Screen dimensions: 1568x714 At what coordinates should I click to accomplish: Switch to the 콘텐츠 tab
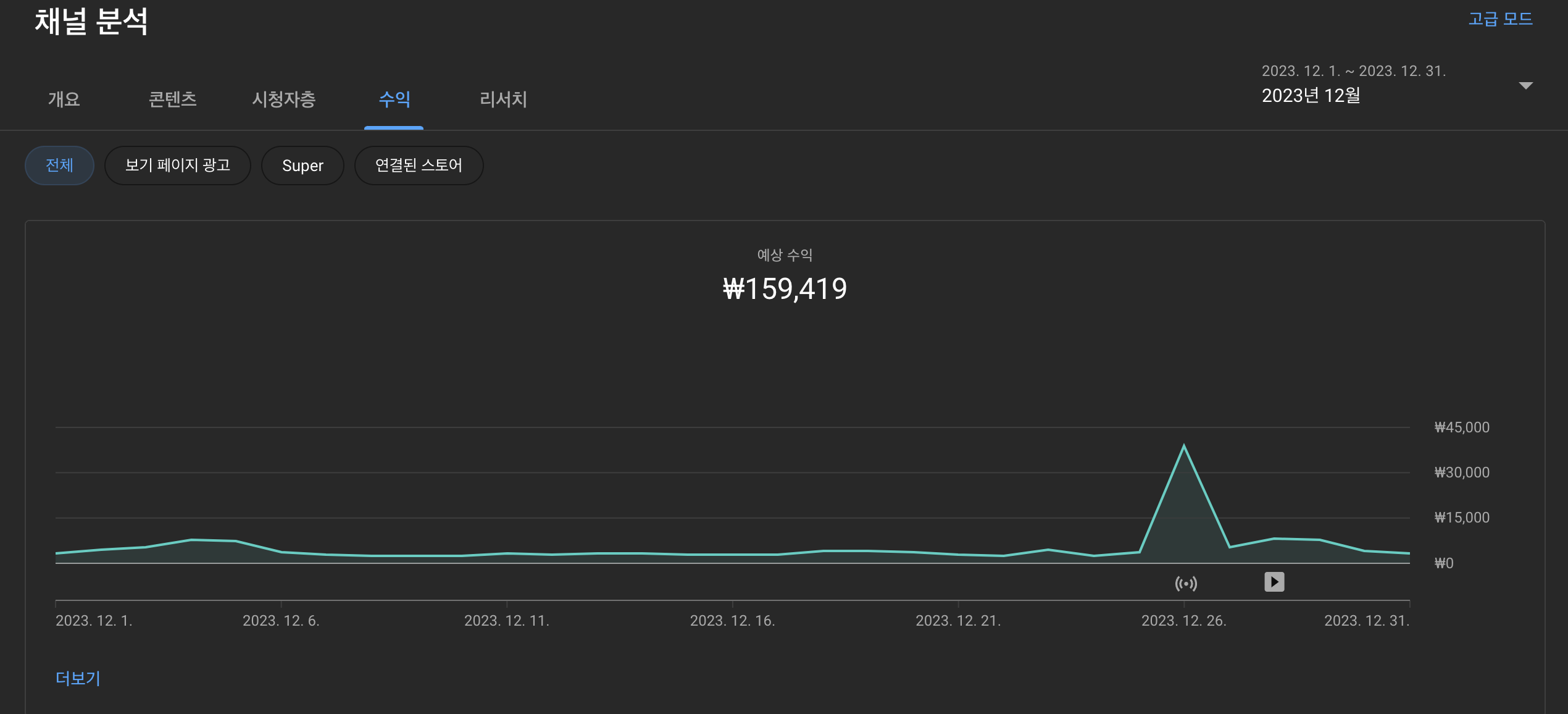click(172, 99)
